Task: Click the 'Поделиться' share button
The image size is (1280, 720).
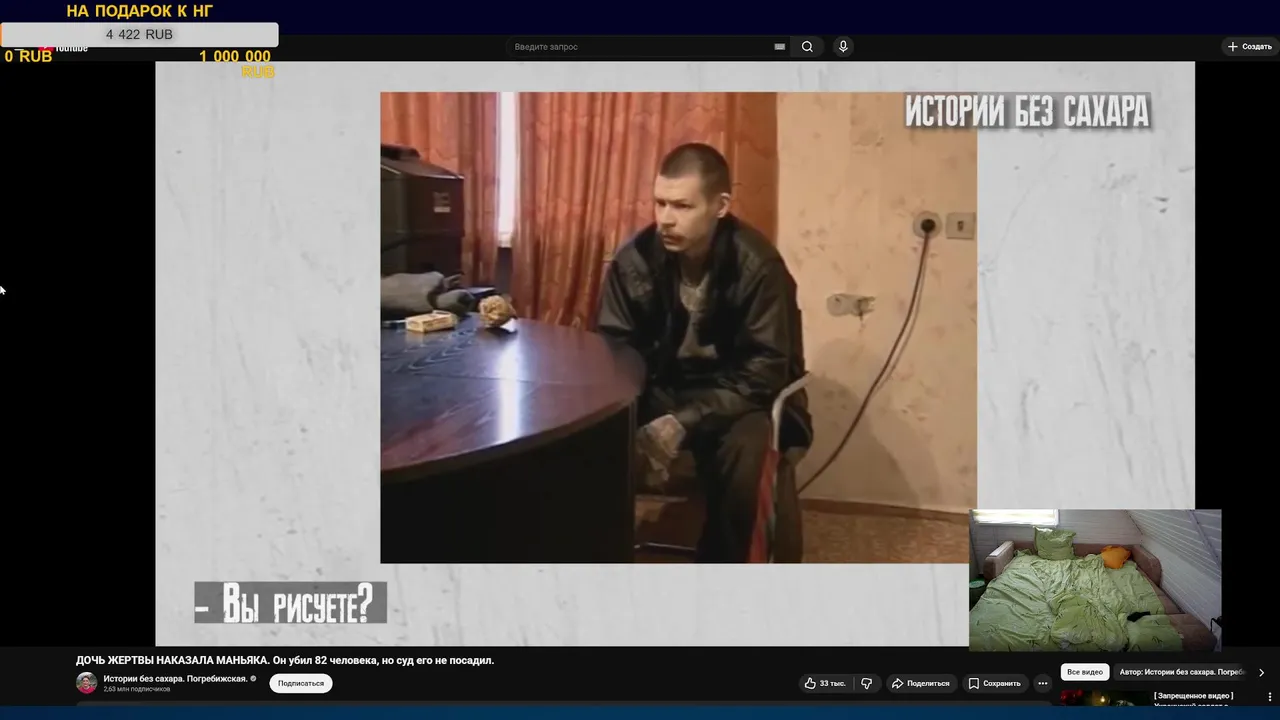Action: [920, 683]
